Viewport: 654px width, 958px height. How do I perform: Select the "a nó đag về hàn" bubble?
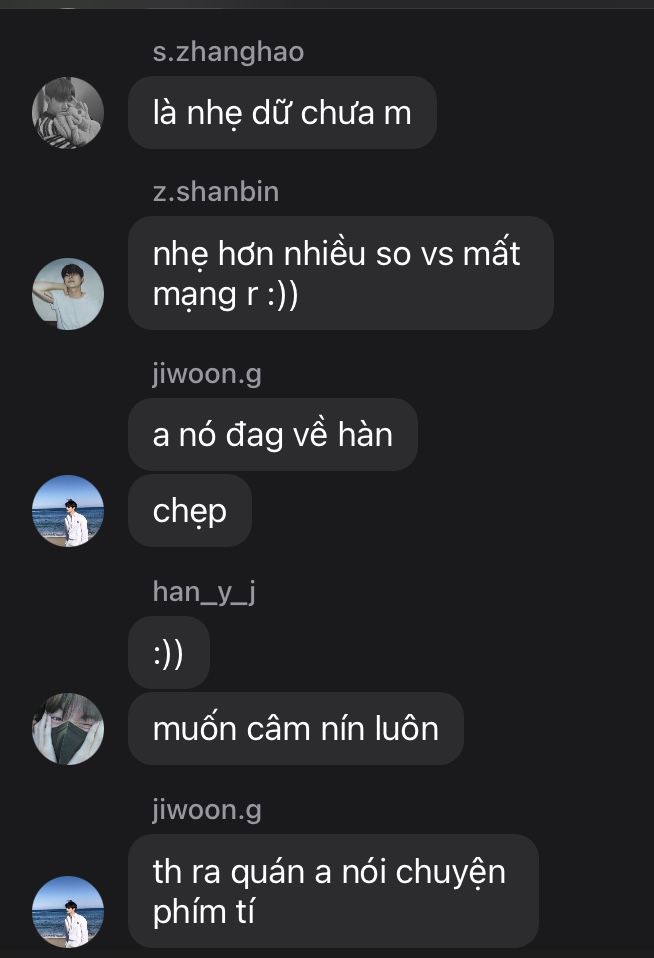[273, 434]
